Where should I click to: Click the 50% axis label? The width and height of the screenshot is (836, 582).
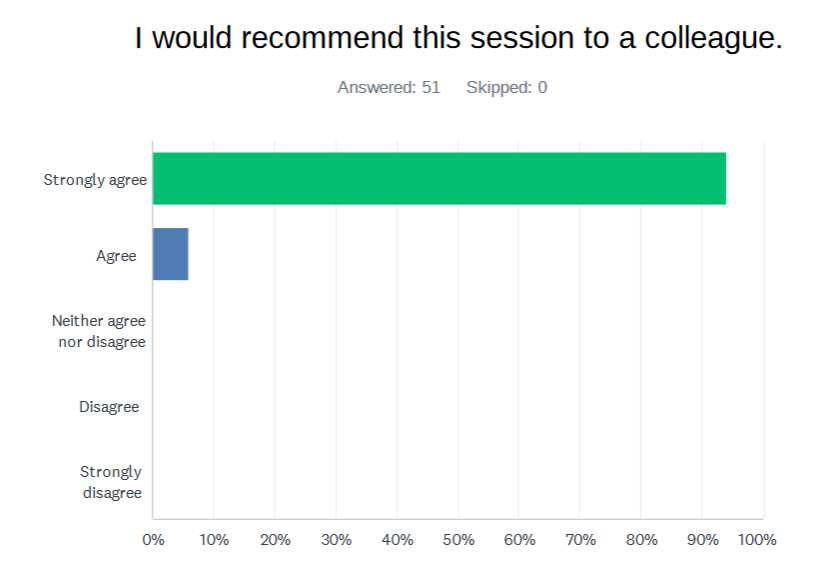point(459,540)
